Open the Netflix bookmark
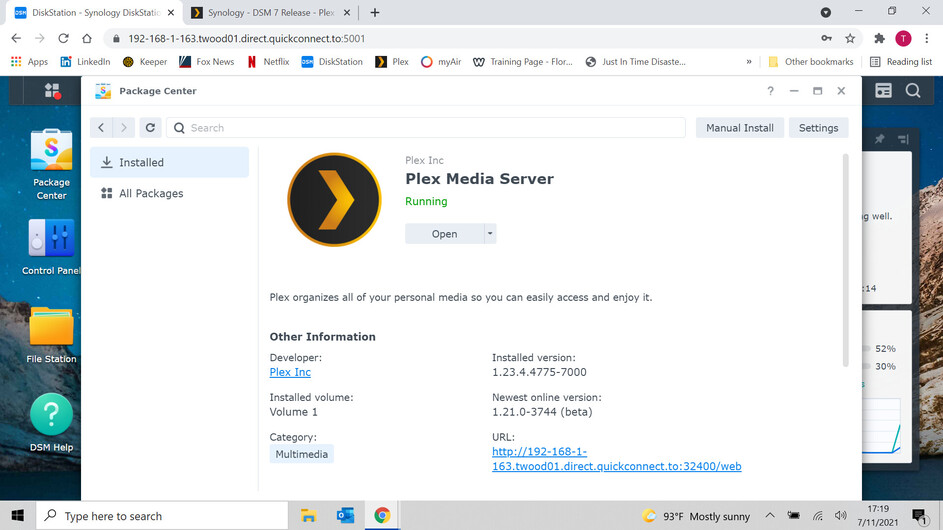Screen dimensions: 943x530 click(268, 61)
